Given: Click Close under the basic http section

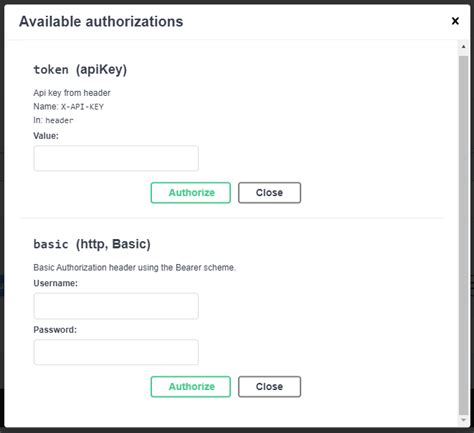Looking at the screenshot, I should [x=269, y=387].
